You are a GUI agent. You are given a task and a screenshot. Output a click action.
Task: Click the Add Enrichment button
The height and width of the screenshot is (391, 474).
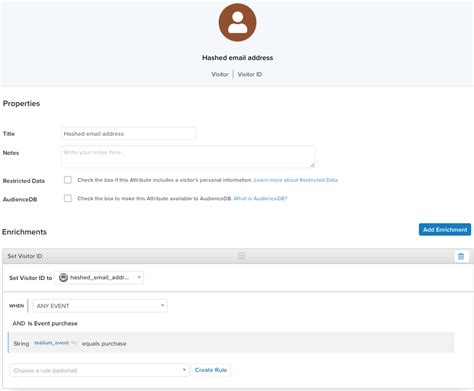click(x=445, y=230)
